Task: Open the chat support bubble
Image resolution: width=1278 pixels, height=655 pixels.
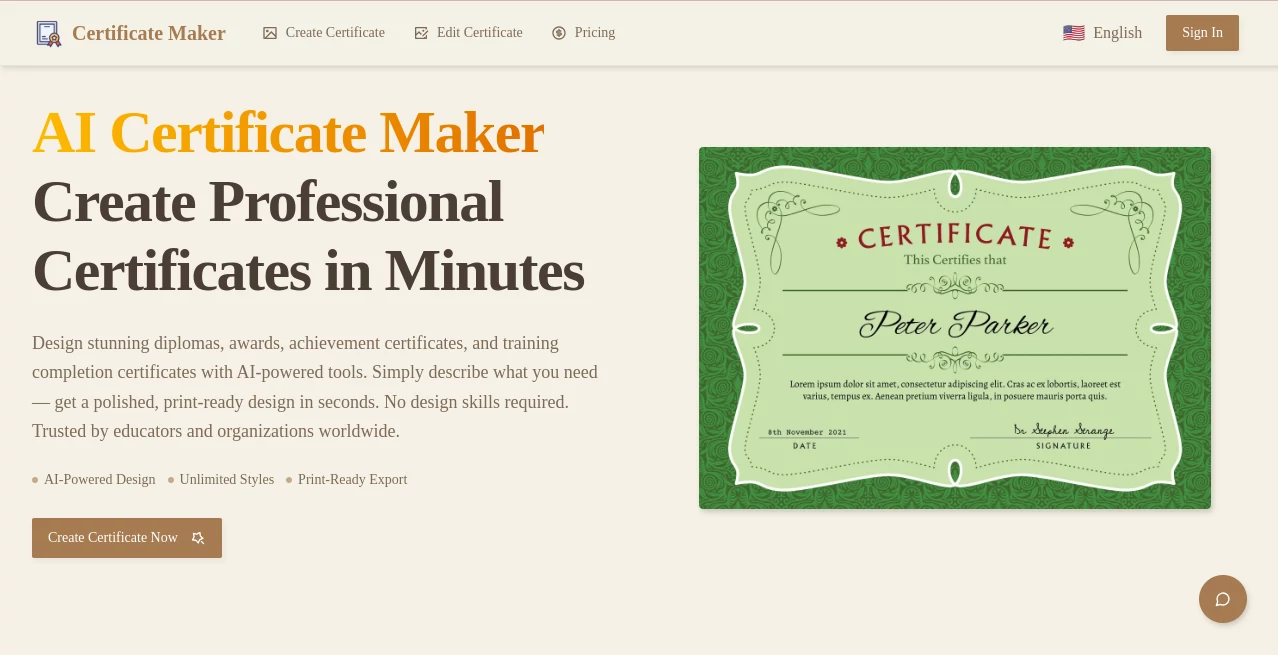Action: click(1222, 598)
